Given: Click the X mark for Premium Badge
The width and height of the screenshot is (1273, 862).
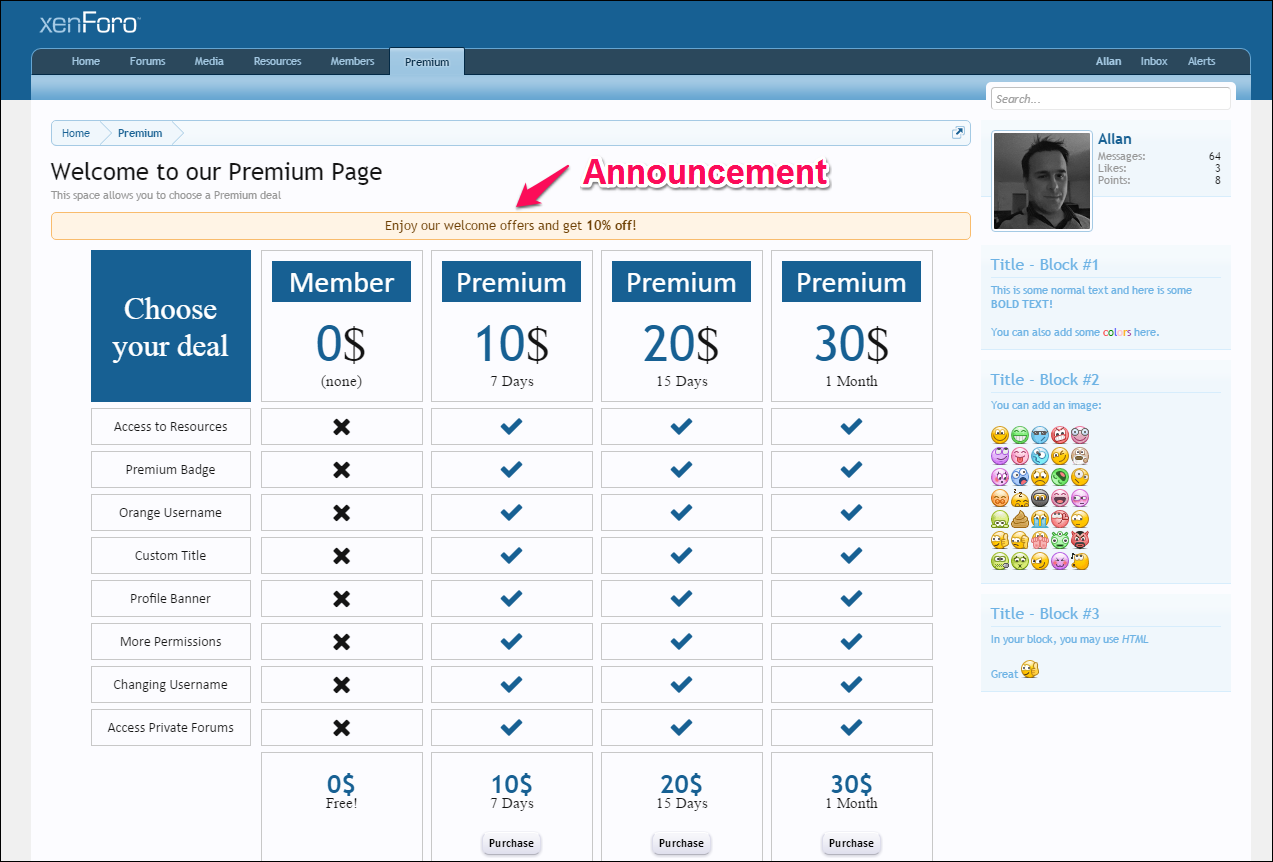Looking at the screenshot, I should click(341, 470).
